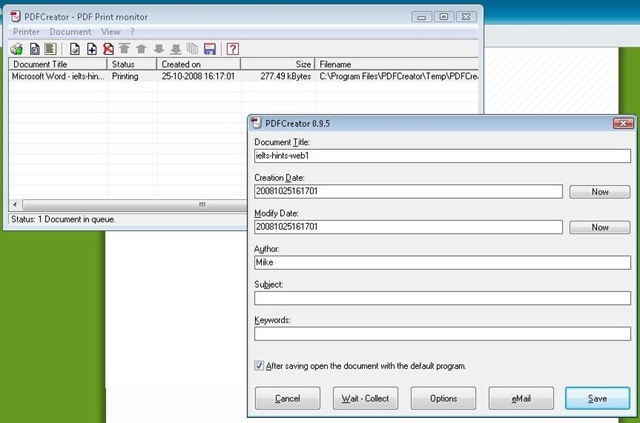Click the Cancel button

point(288,399)
